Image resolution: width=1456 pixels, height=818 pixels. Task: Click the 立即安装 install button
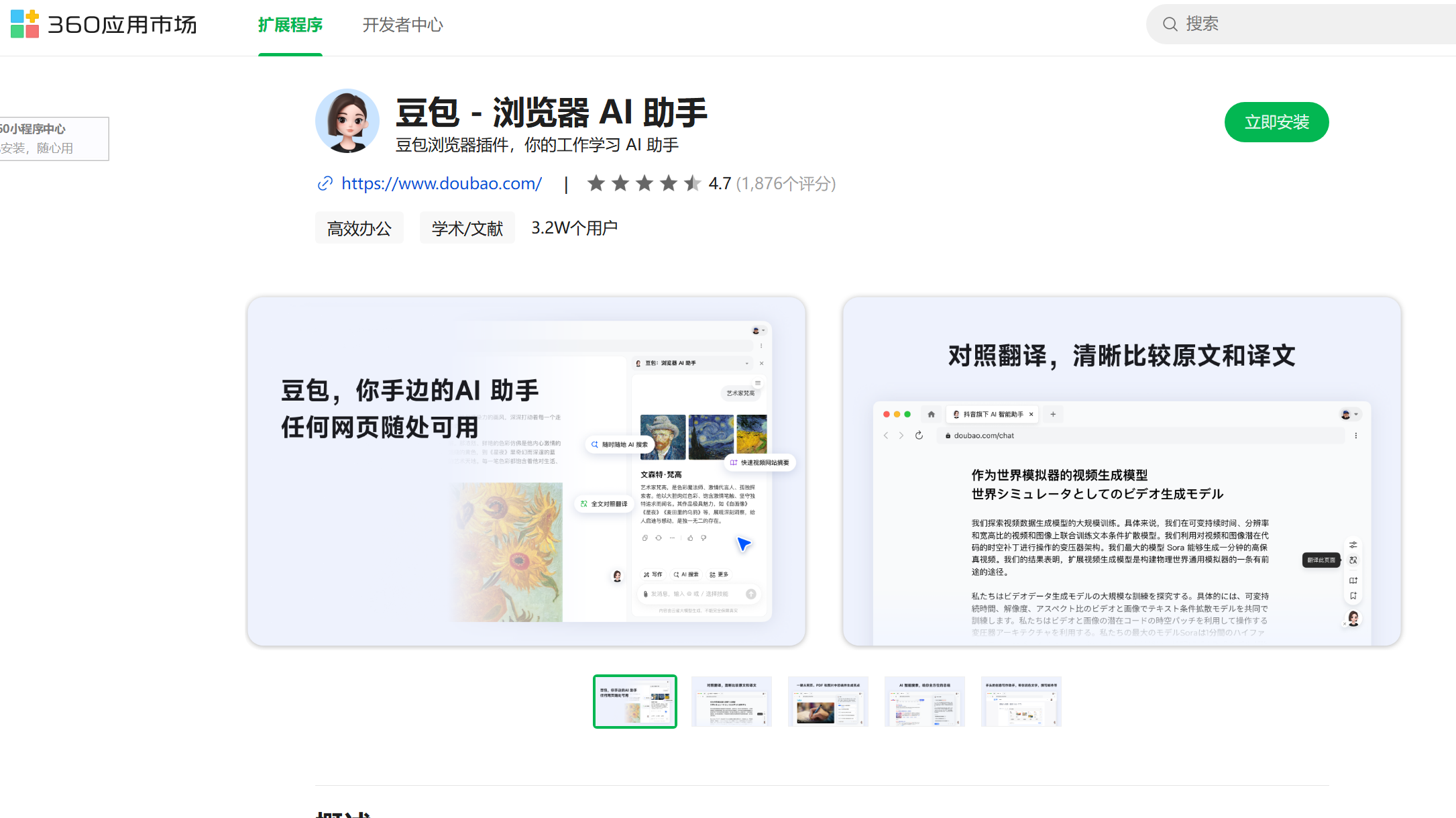tap(1276, 122)
